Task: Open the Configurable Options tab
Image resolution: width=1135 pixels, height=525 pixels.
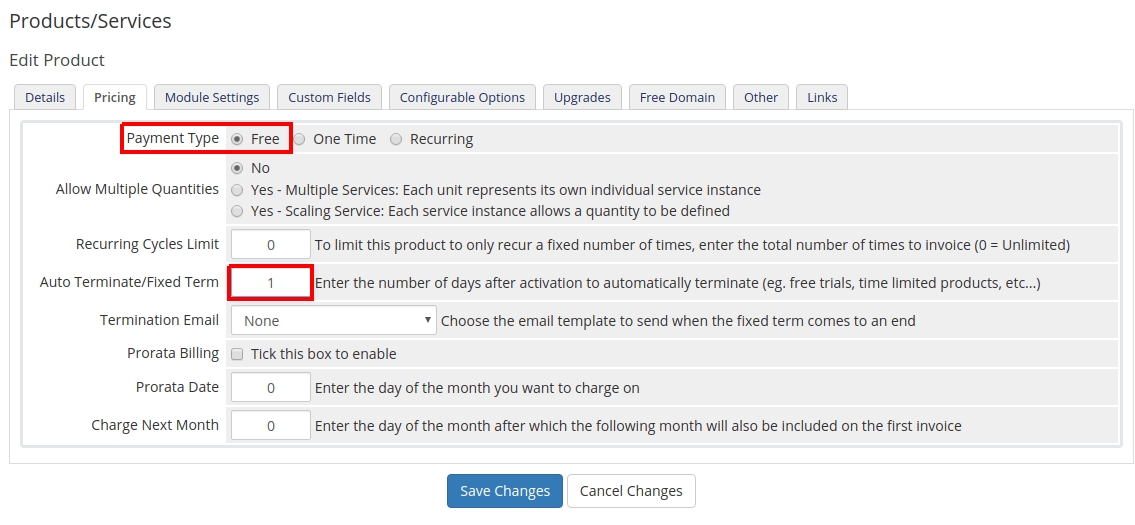Action: (462, 97)
